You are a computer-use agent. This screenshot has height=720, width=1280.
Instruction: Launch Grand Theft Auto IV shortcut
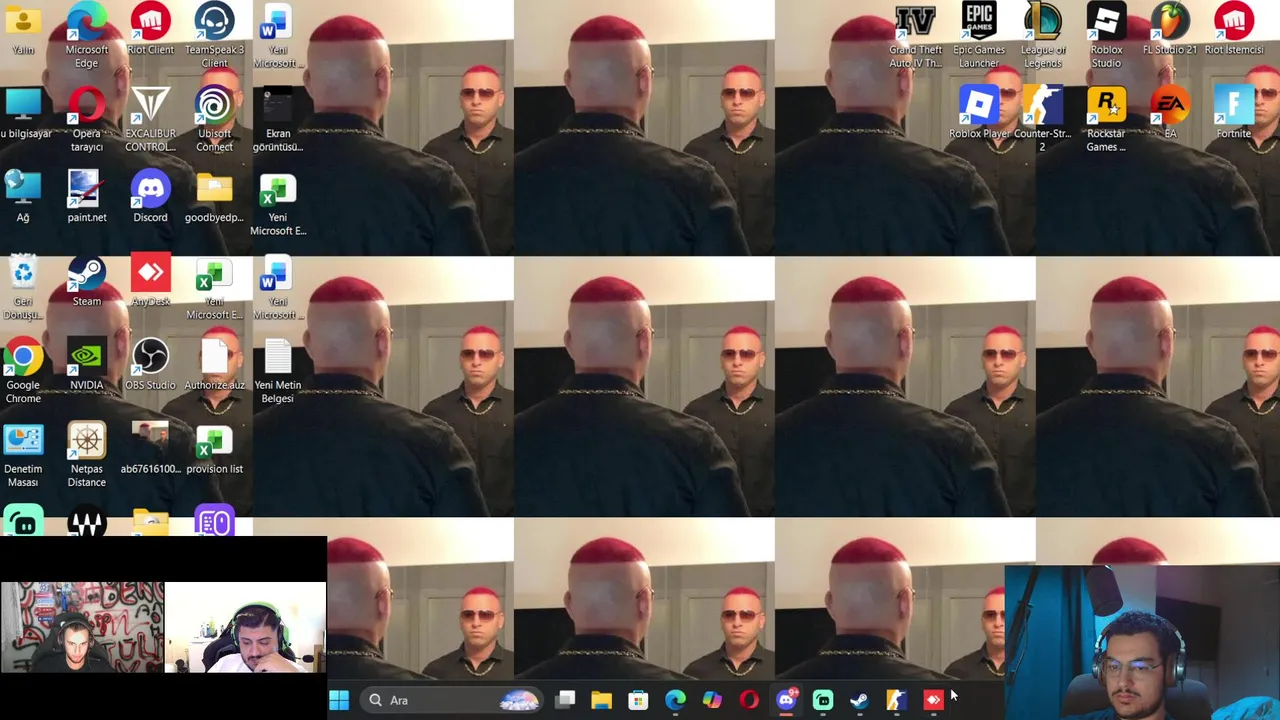pyautogui.click(x=915, y=36)
